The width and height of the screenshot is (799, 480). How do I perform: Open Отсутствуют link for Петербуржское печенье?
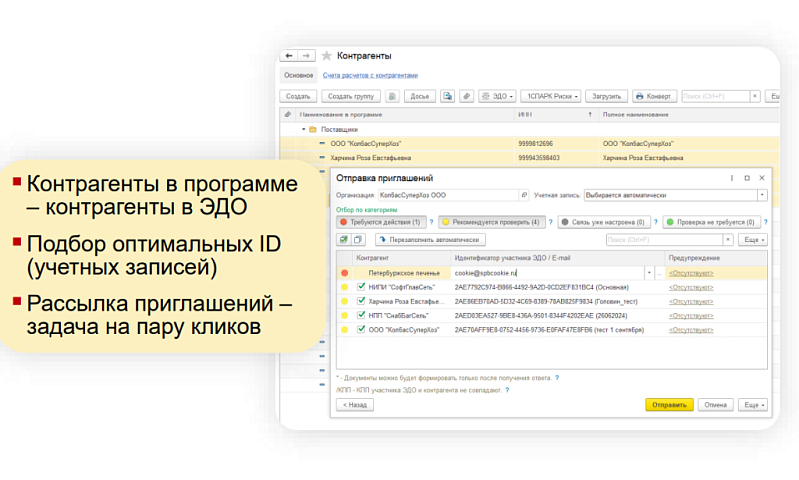[691, 273]
